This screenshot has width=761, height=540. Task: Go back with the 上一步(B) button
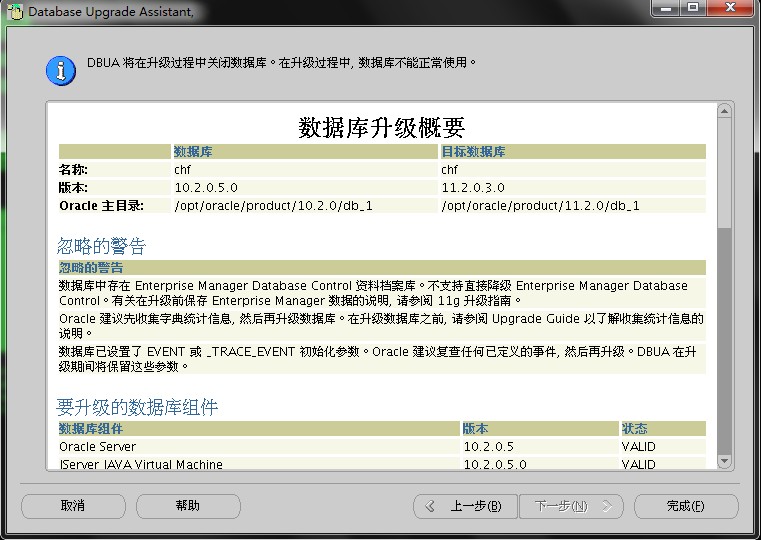[465, 506]
